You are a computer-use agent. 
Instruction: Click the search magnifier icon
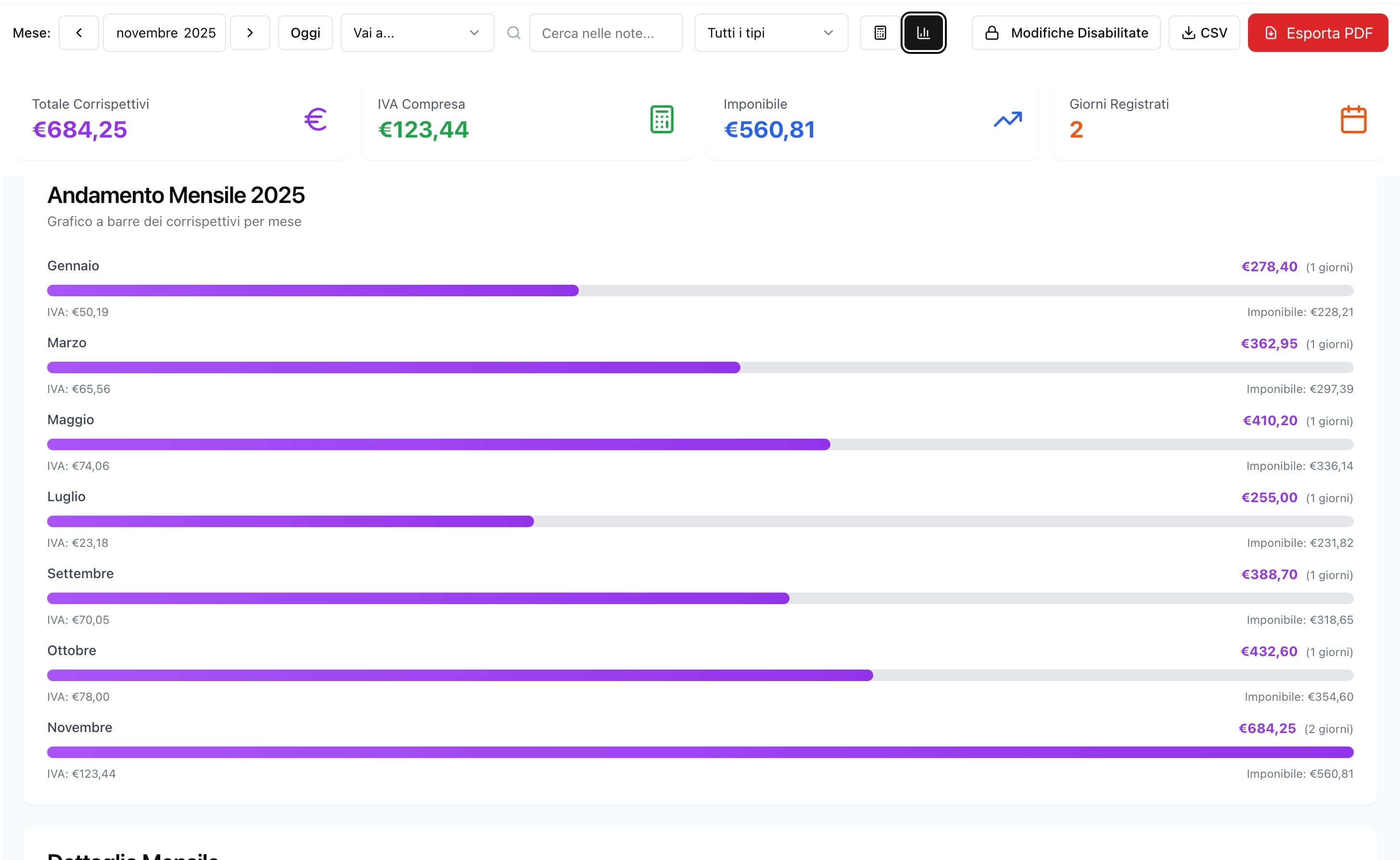513,33
